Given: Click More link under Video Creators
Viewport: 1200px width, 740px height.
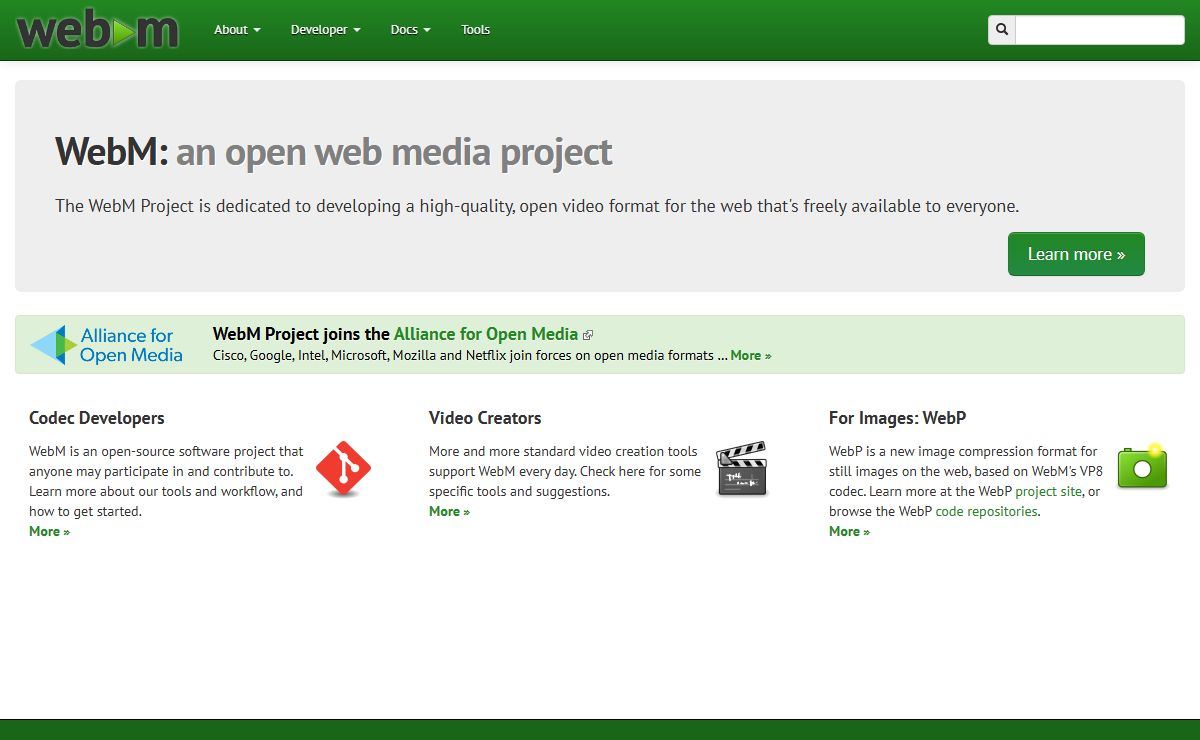Looking at the screenshot, I should tap(449, 511).
